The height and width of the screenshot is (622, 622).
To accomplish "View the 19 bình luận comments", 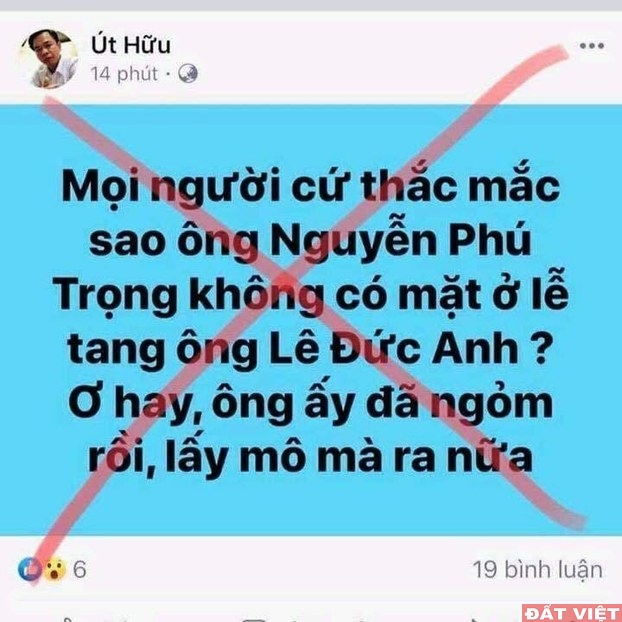I will pyautogui.click(x=538, y=570).
